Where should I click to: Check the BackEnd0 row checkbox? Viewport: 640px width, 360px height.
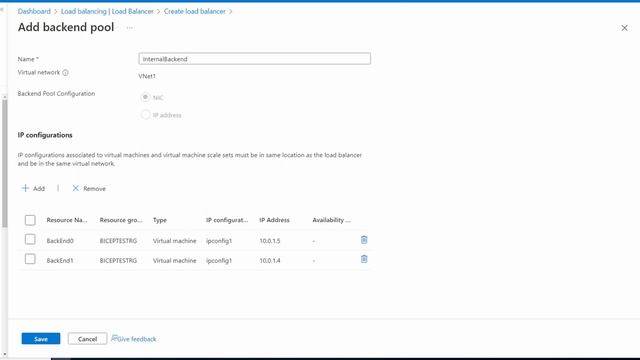click(x=30, y=239)
